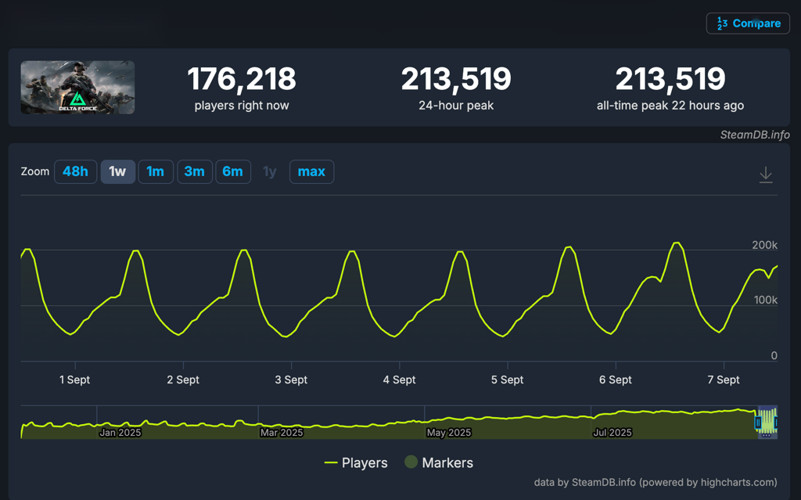Toggle the Players series in legend
This screenshot has height=500, width=801.
click(364, 463)
